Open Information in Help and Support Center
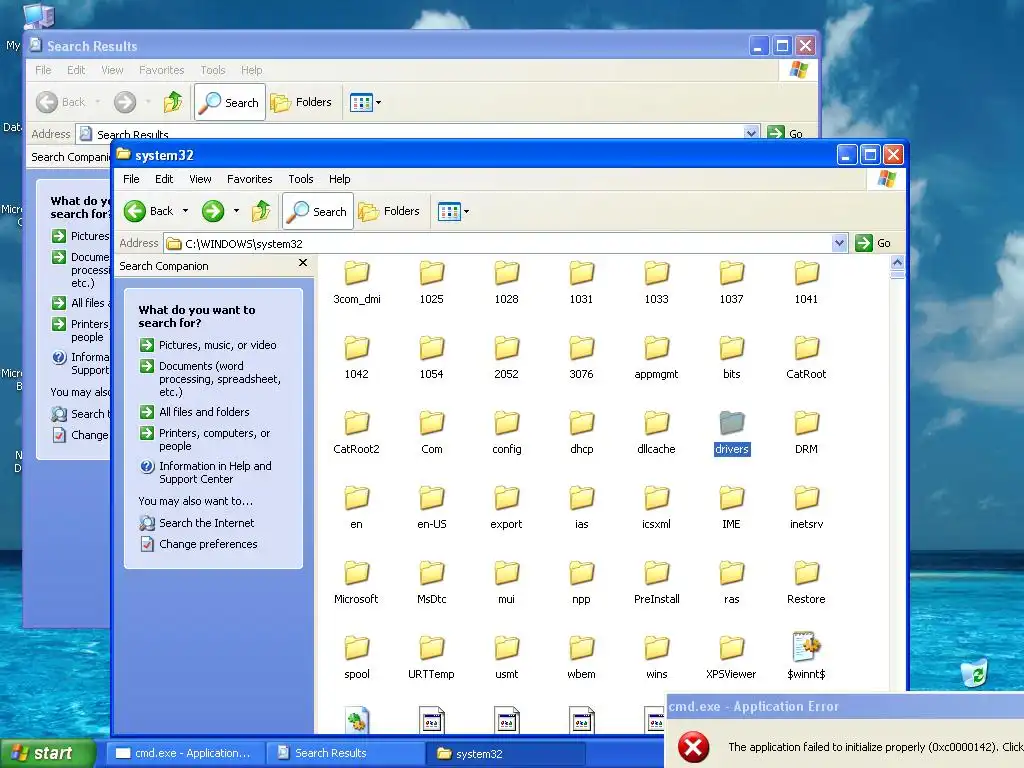Viewport: 1024px width, 768px height. tap(206, 472)
